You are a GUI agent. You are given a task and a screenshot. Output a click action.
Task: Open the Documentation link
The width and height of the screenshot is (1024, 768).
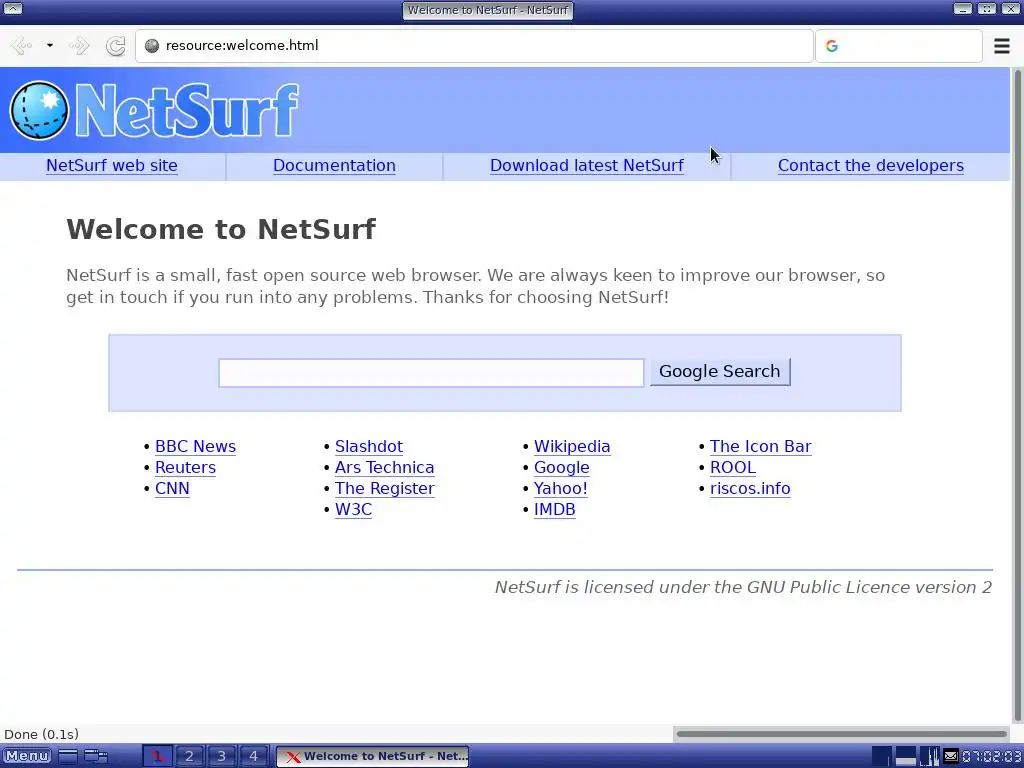click(334, 166)
